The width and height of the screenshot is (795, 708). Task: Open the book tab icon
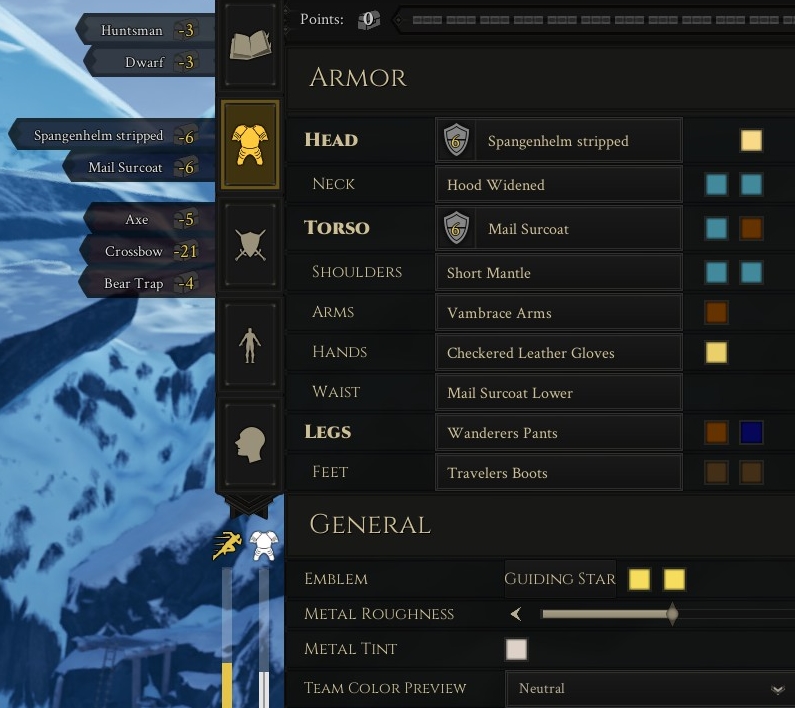(x=250, y=45)
